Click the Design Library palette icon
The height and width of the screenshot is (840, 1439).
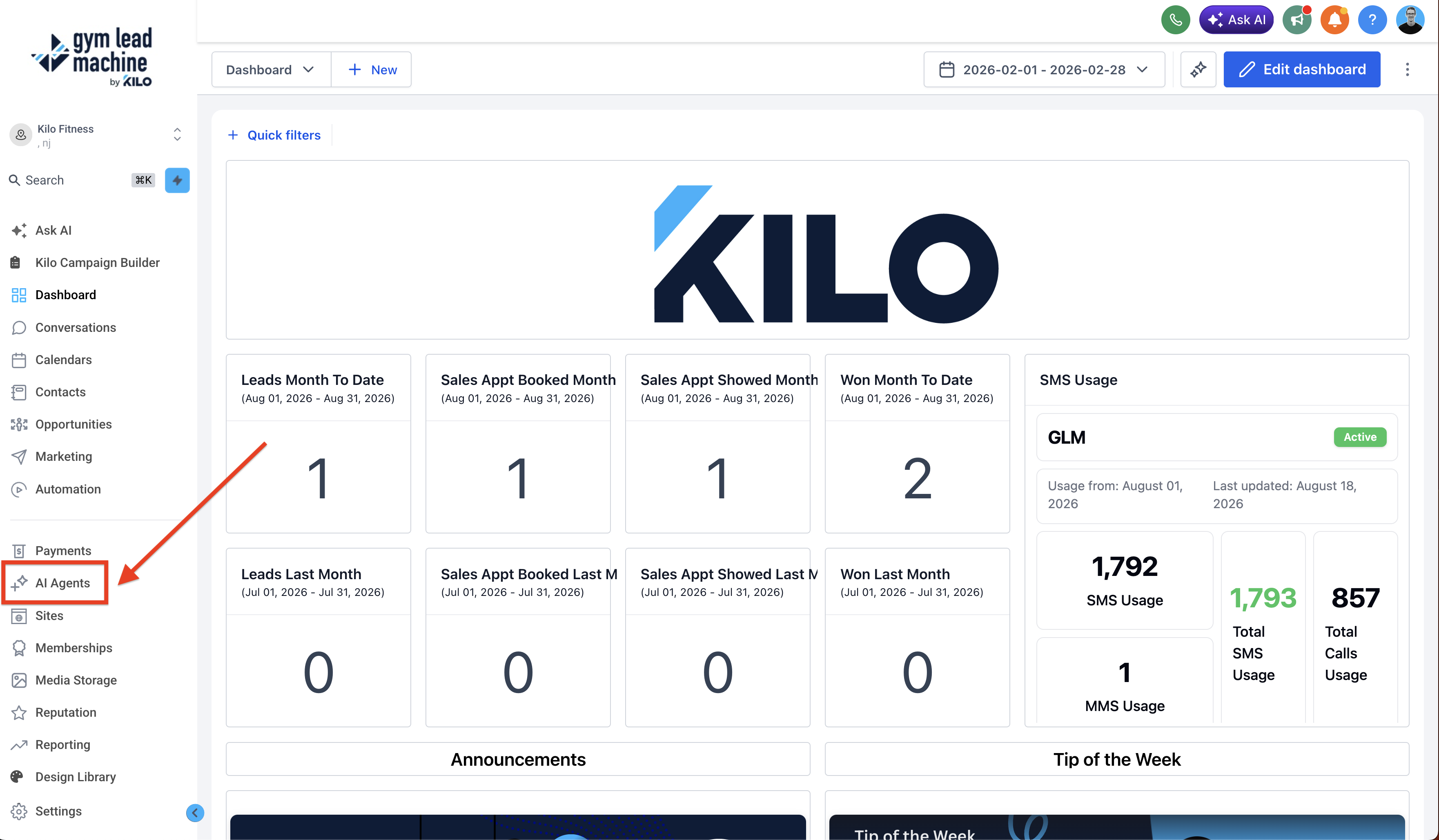pos(17,777)
